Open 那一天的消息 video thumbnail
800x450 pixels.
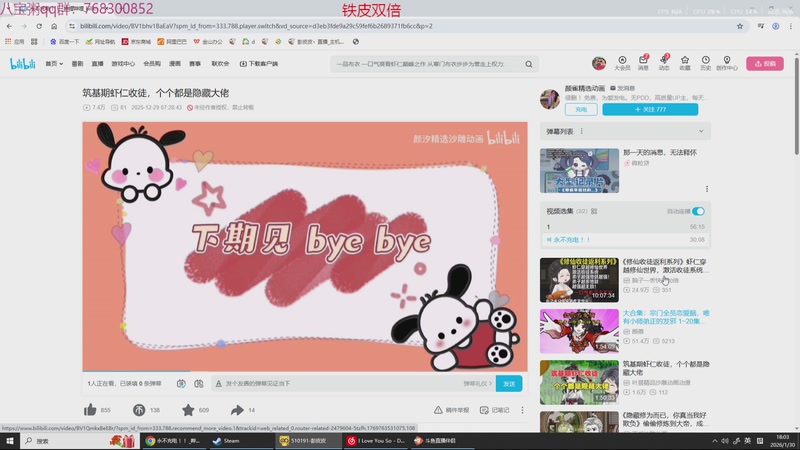click(580, 170)
